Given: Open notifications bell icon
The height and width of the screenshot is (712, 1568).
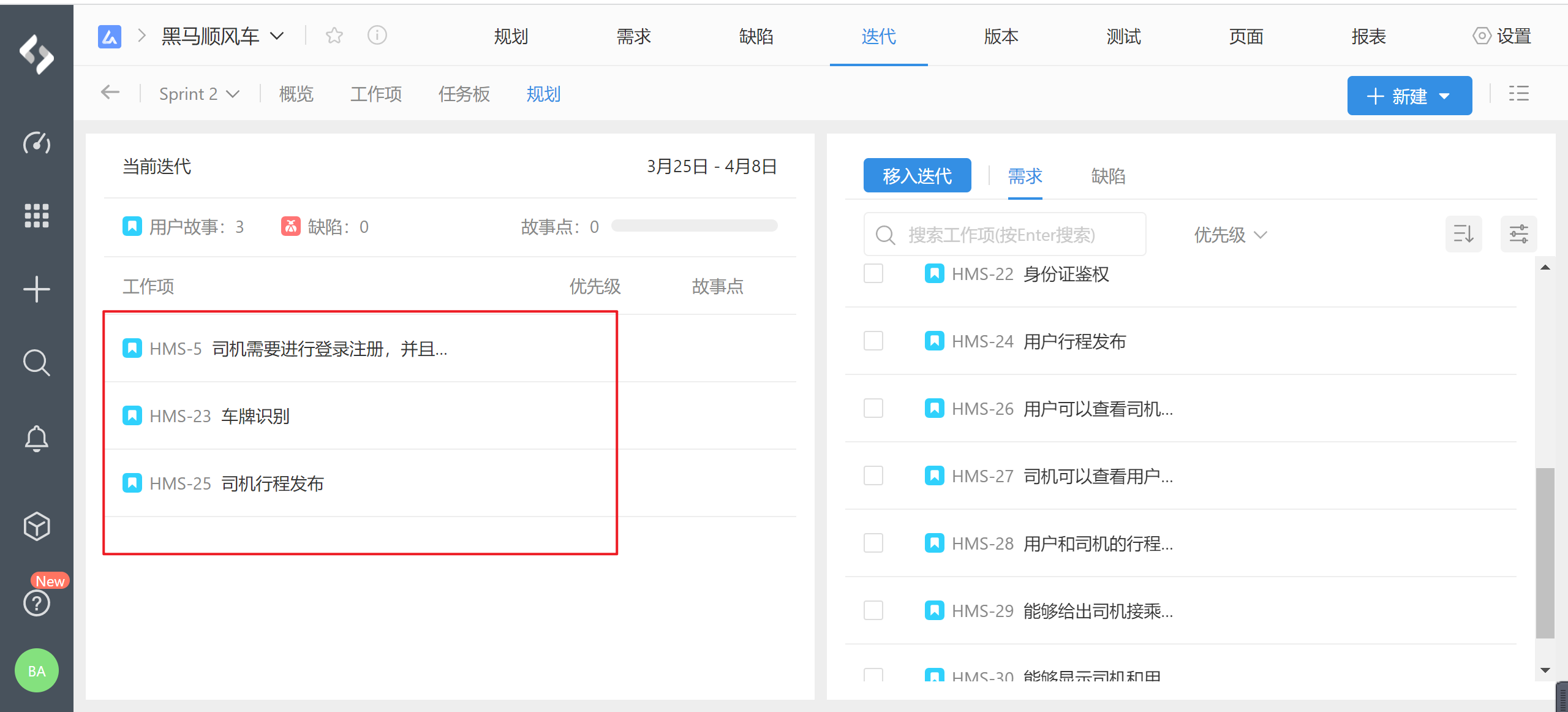Looking at the screenshot, I should 37,437.
